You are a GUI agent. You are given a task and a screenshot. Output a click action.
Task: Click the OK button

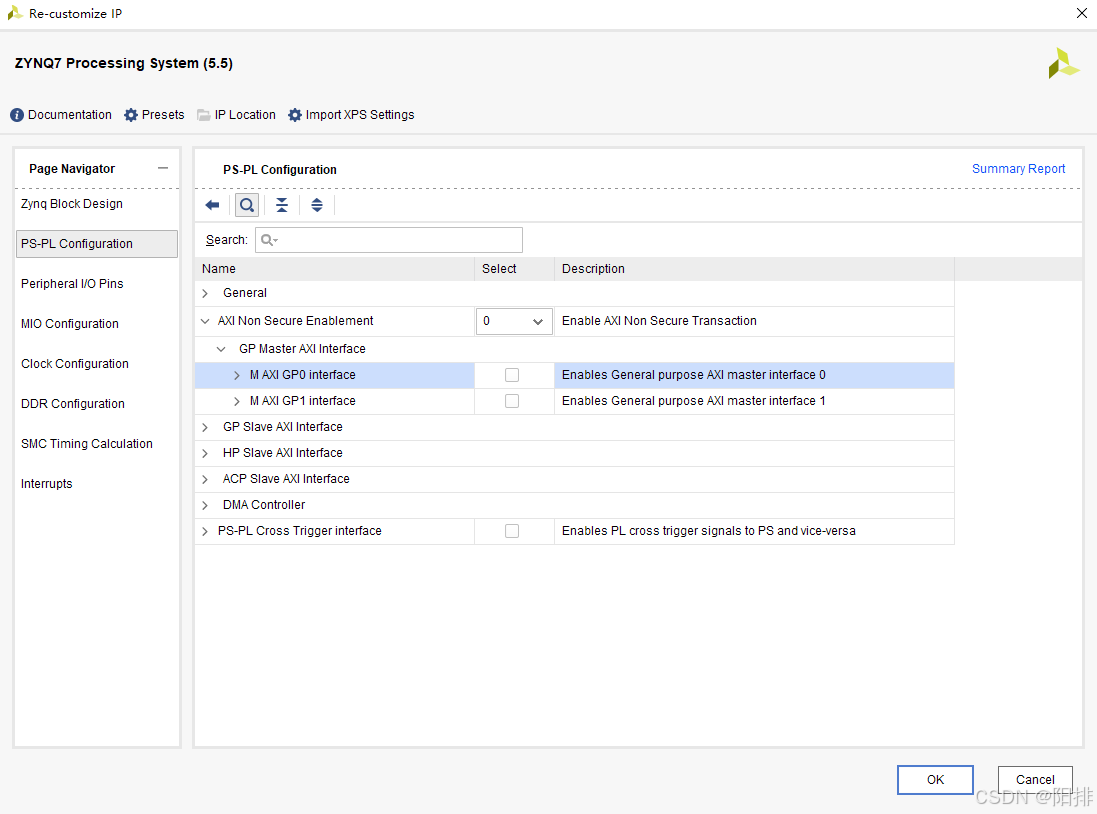[935, 780]
